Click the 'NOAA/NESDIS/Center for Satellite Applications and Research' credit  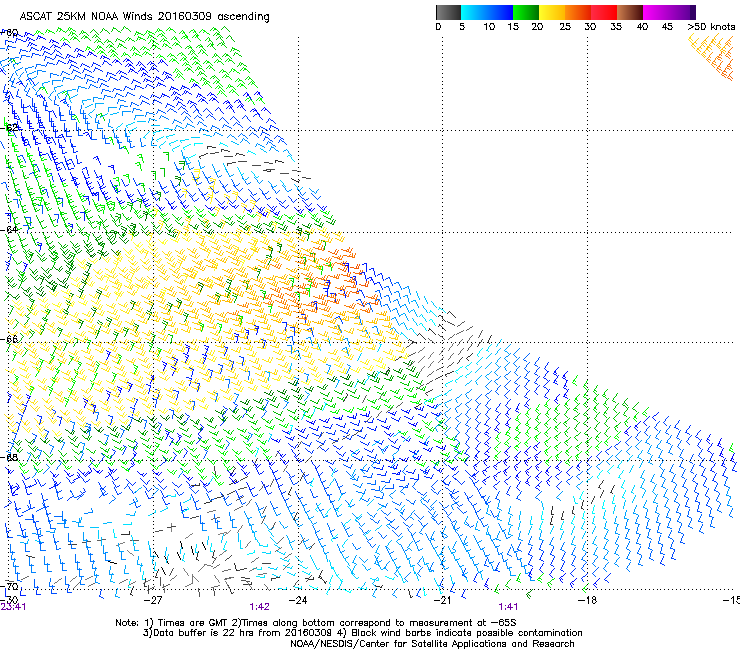click(x=432, y=644)
